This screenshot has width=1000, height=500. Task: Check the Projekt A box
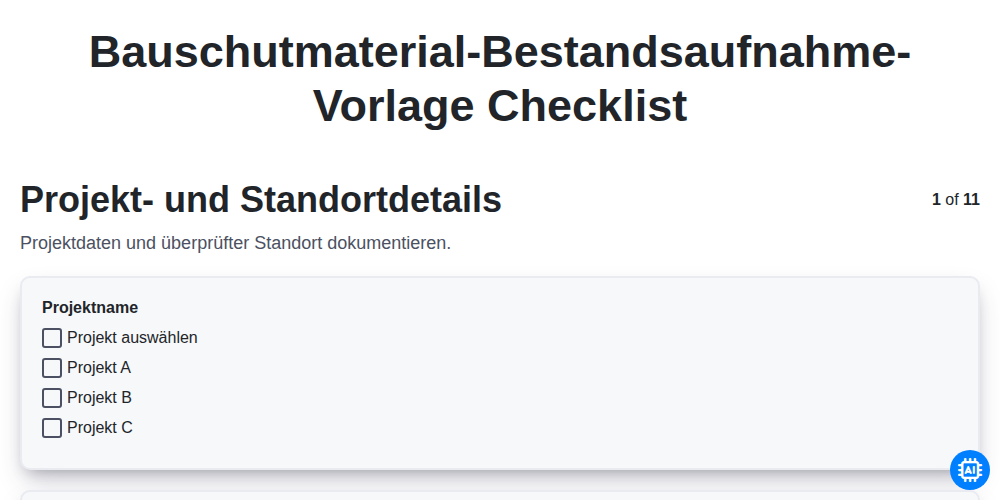click(52, 368)
